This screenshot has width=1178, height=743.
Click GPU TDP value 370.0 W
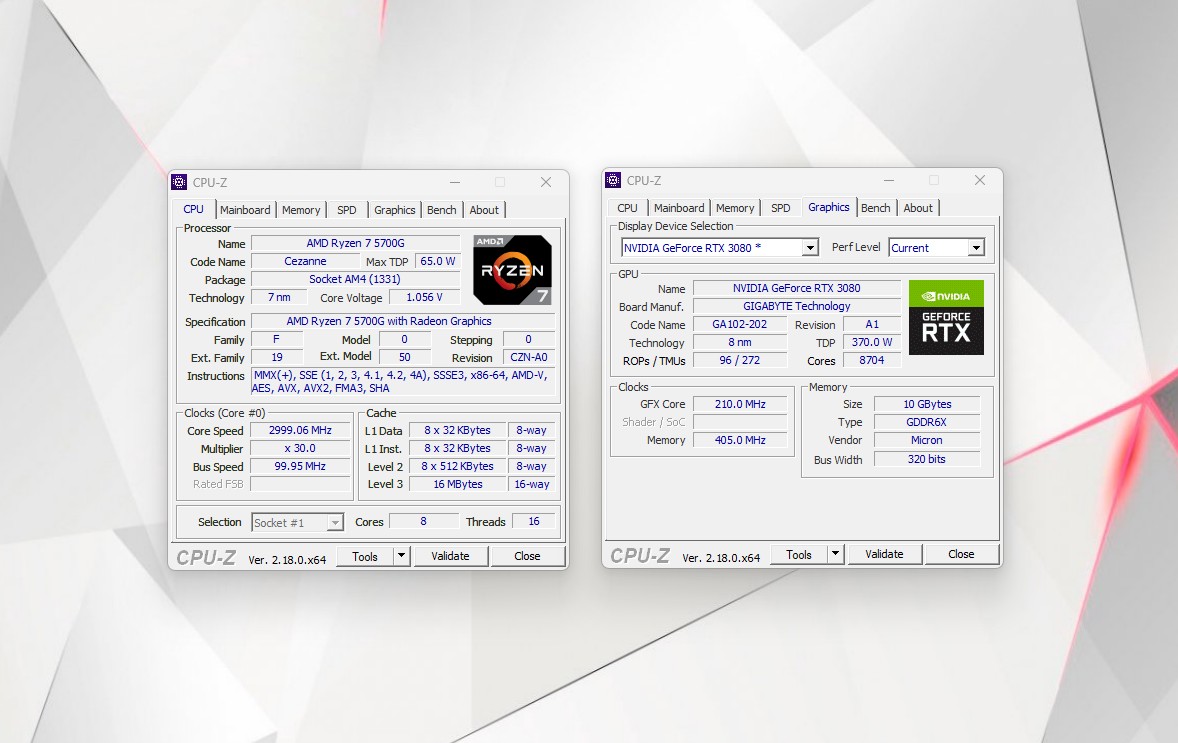(872, 343)
